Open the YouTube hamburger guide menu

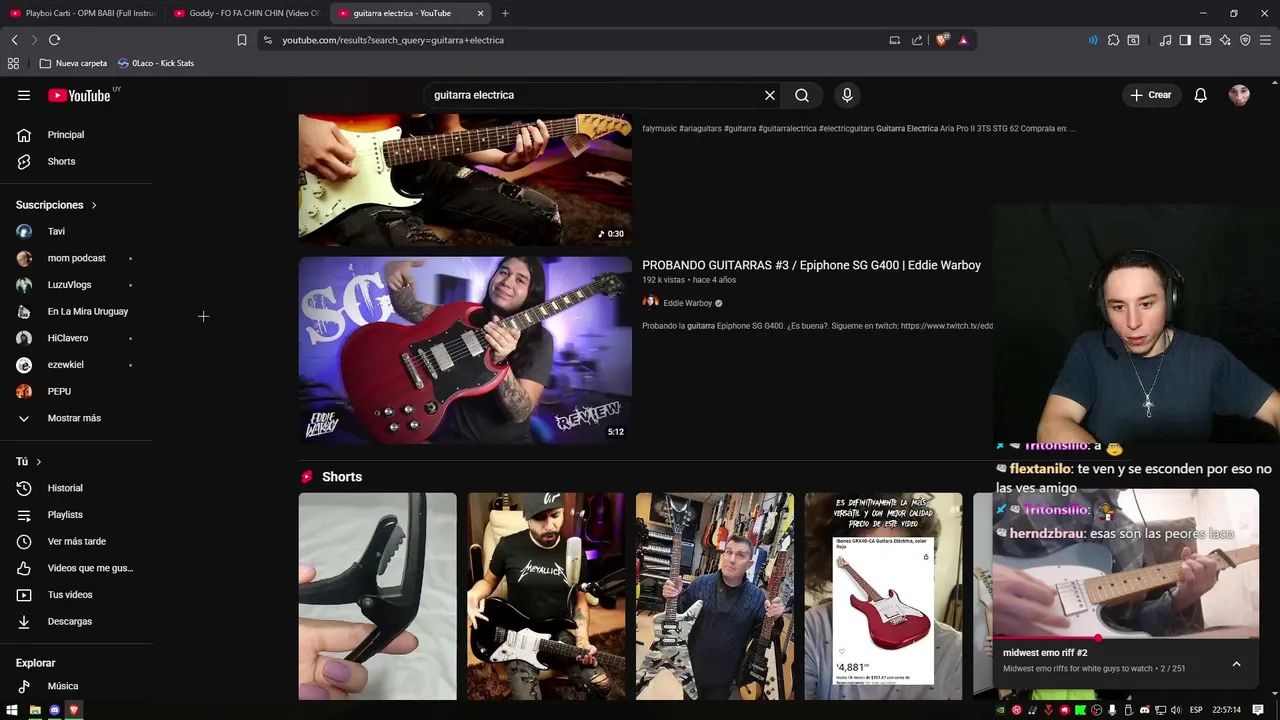(24, 95)
